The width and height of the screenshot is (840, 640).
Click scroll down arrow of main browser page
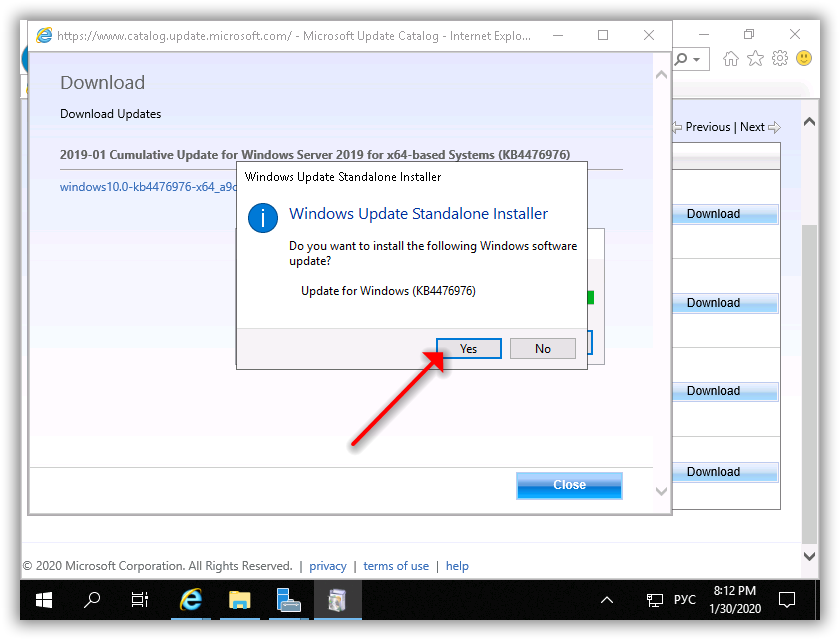[809, 556]
